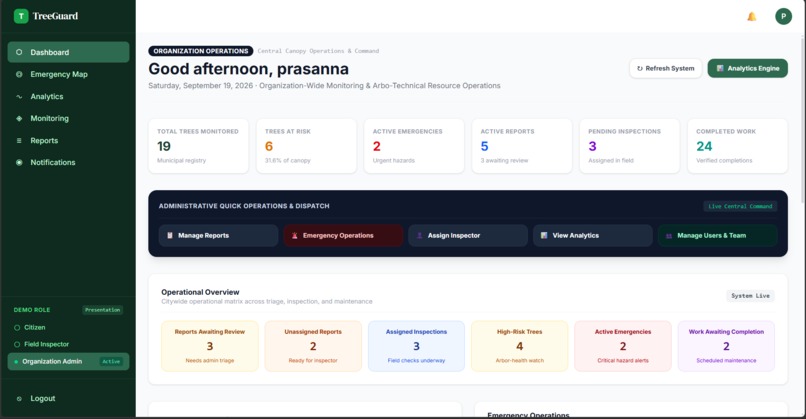The image size is (806, 419).
Task: Select the Organization Admin demo role
Action: tap(68, 361)
